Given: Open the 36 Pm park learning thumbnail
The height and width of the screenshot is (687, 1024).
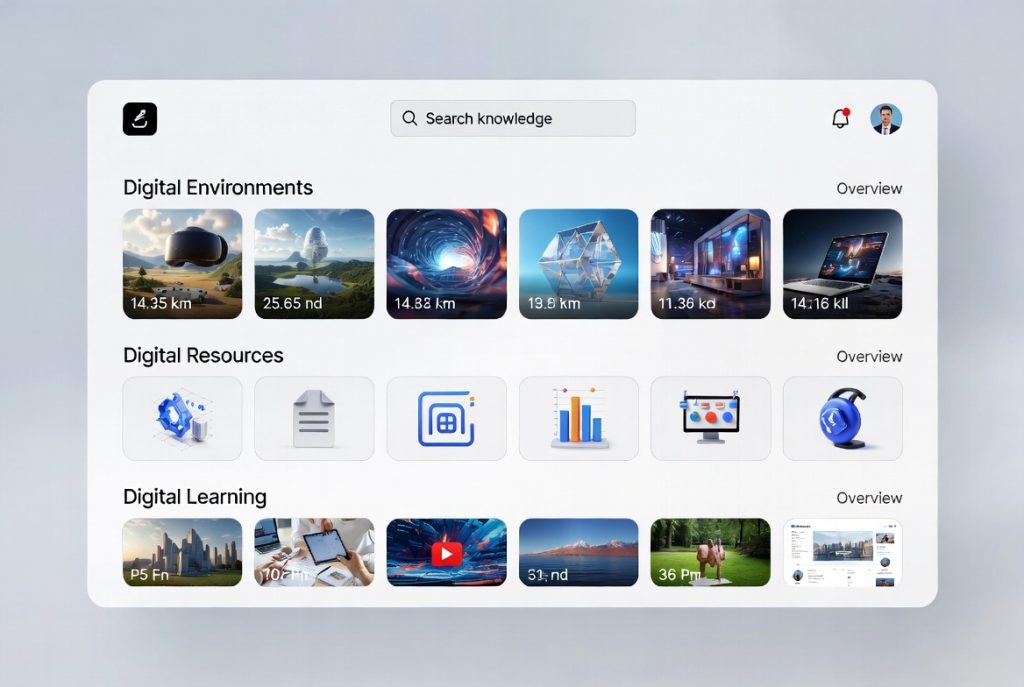Looking at the screenshot, I should pyautogui.click(x=710, y=552).
